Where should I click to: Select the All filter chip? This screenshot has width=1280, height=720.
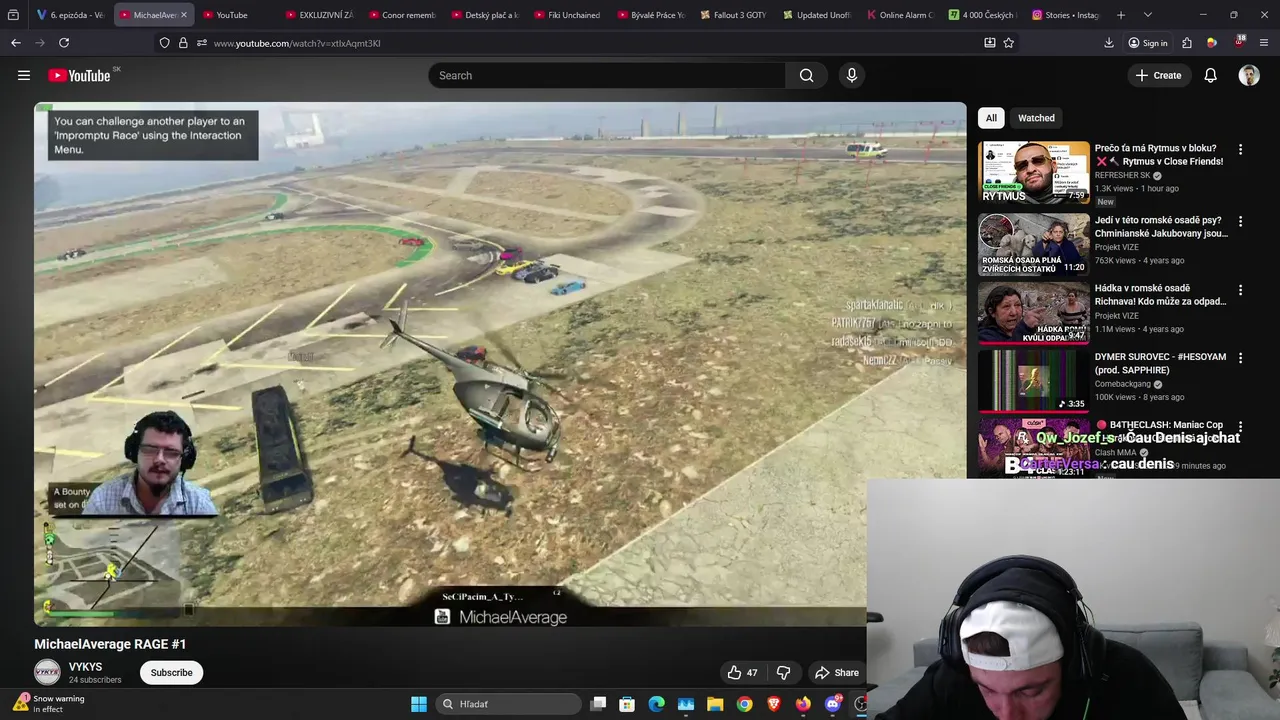[x=991, y=118]
